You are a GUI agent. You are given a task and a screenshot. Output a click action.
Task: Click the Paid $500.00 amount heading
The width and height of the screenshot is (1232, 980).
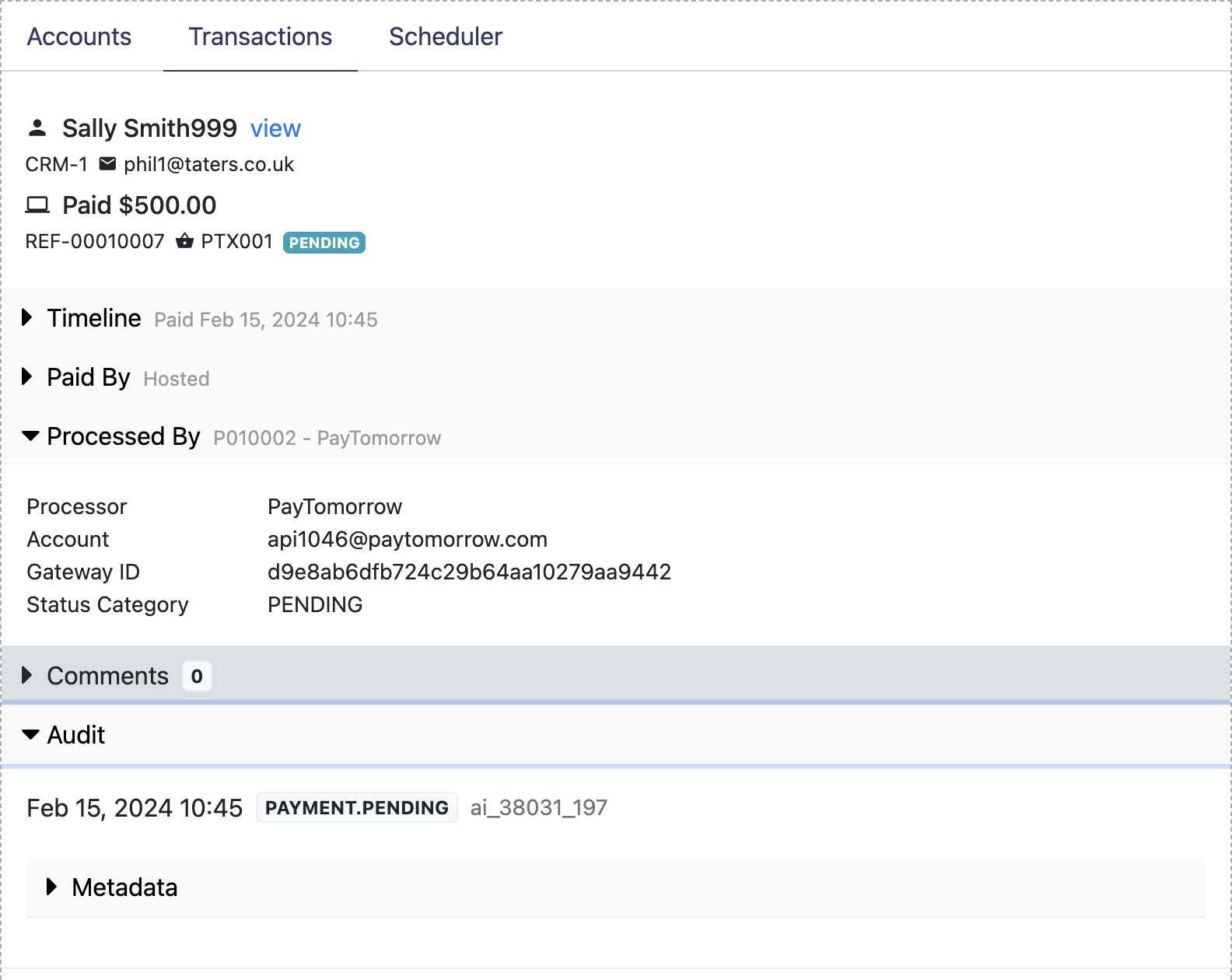tap(139, 205)
